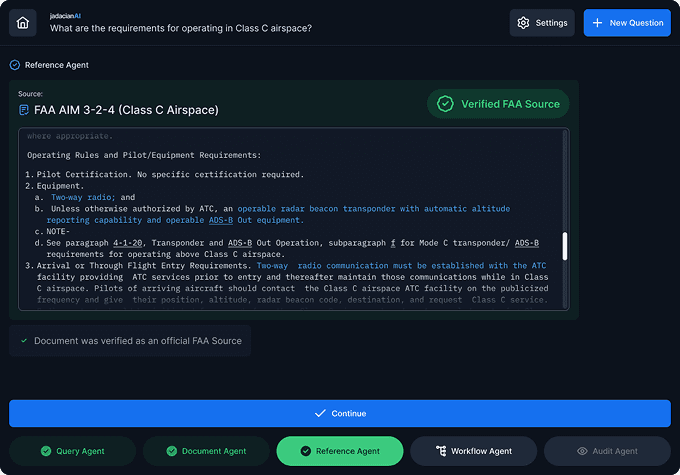Screen dimensions: 680x475
Task: Click the underlined subparagraph 'f' reference
Action: (393, 243)
